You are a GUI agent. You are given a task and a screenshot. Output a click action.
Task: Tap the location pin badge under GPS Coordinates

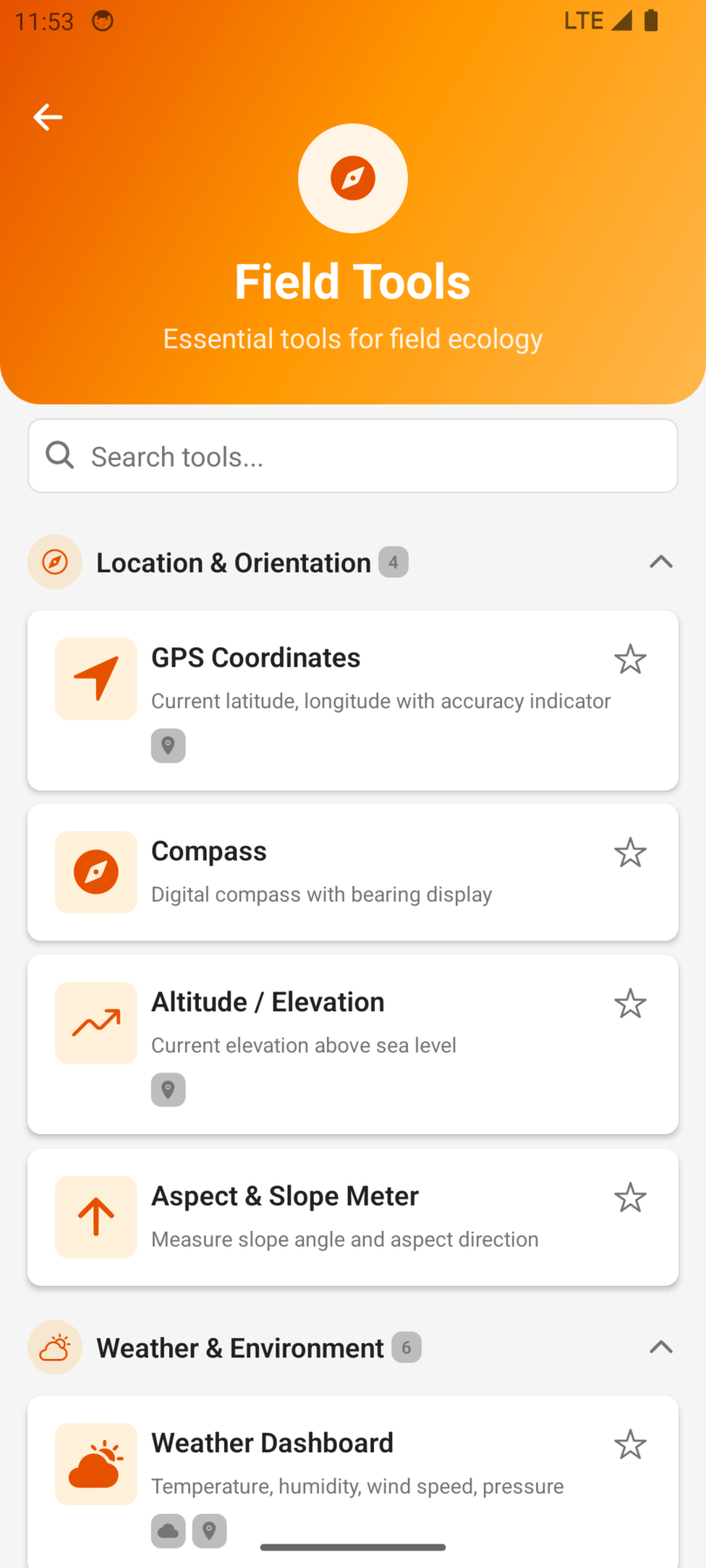168,746
